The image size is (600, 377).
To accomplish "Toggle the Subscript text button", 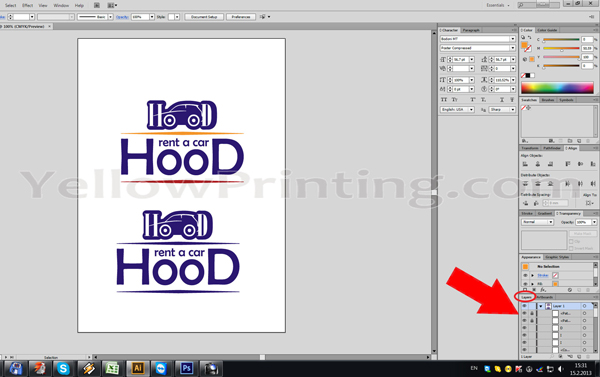I will point(483,100).
